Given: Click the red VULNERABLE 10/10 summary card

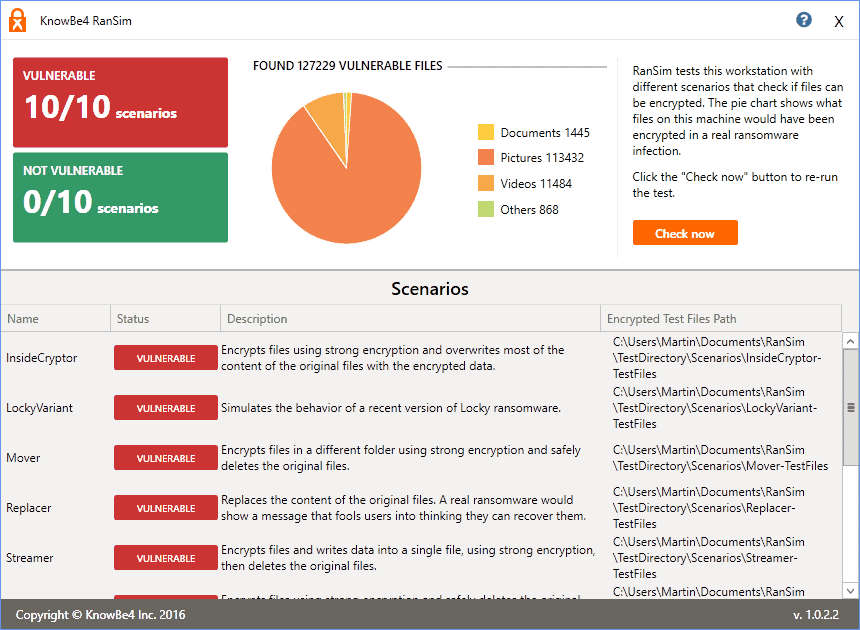Looking at the screenshot, I should point(120,101).
